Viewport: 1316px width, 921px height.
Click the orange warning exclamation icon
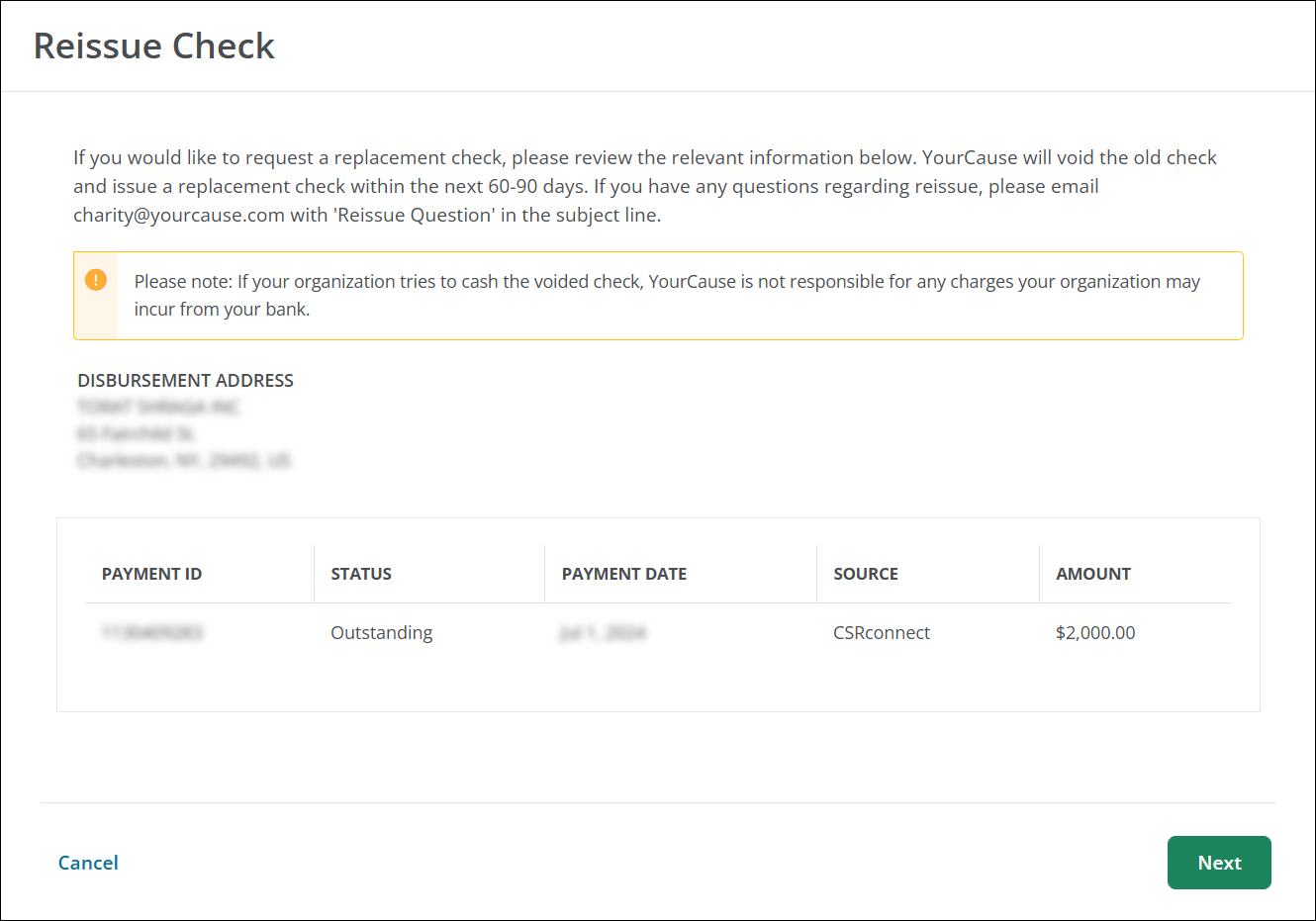(96, 280)
